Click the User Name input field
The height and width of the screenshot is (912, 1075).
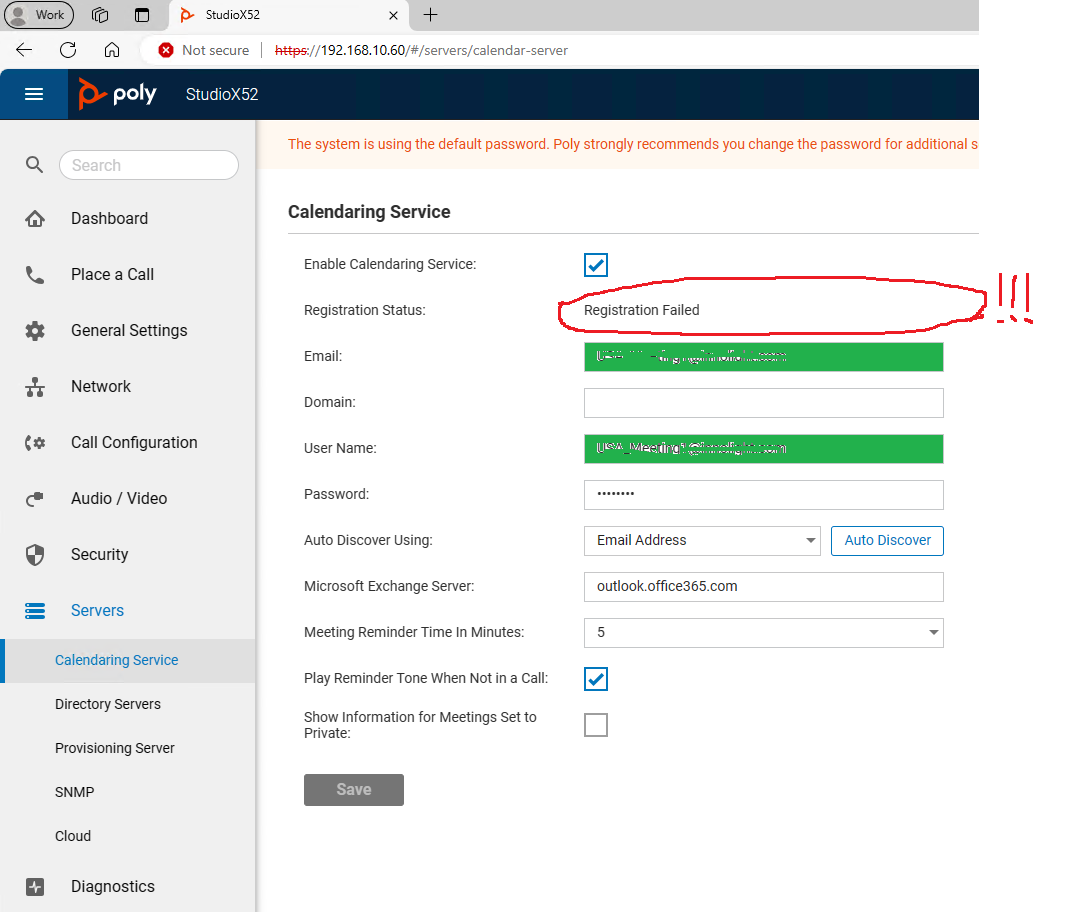point(764,448)
